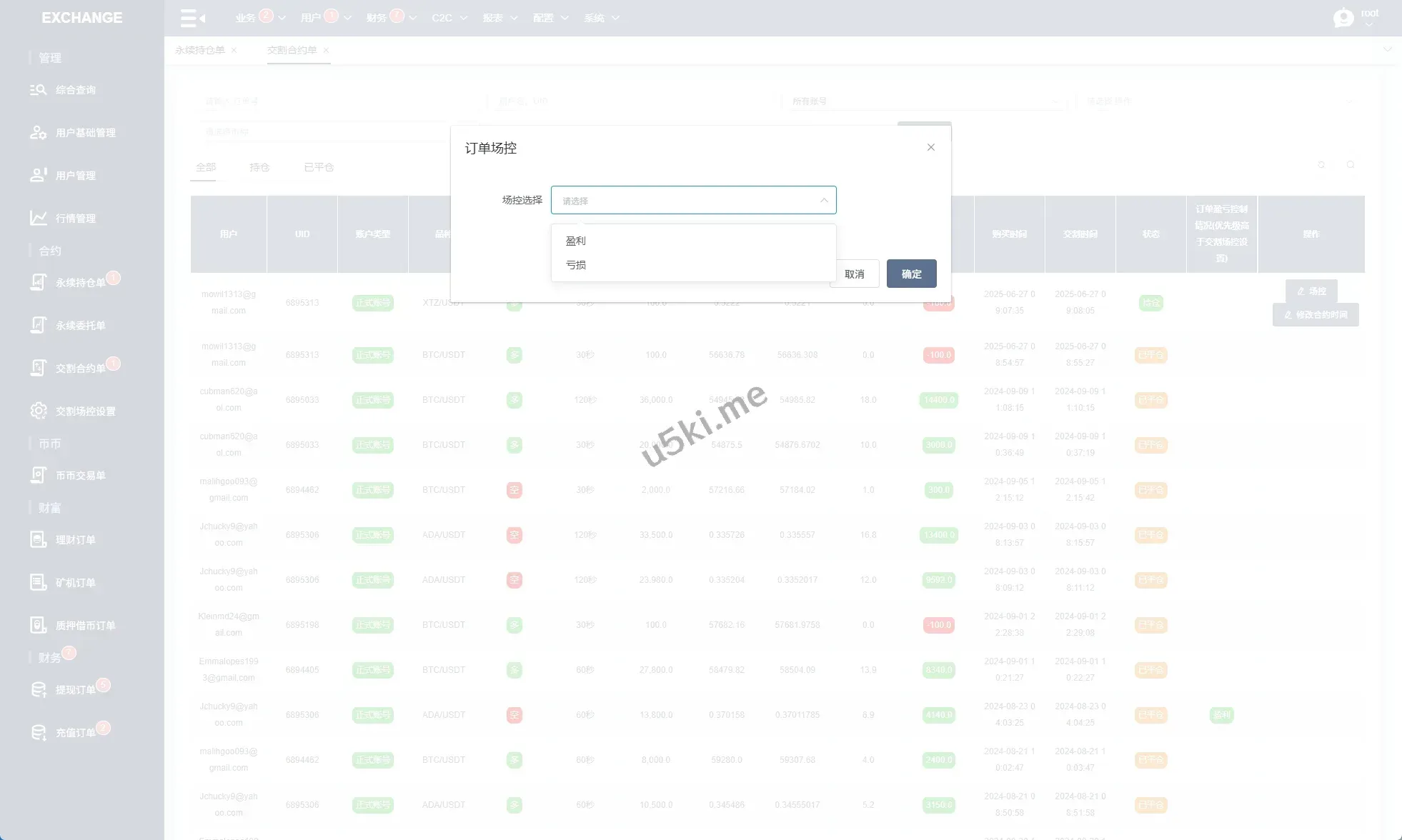The image size is (1402, 840).
Task: Select 亏损 option in dropdown list
Action: (x=576, y=265)
